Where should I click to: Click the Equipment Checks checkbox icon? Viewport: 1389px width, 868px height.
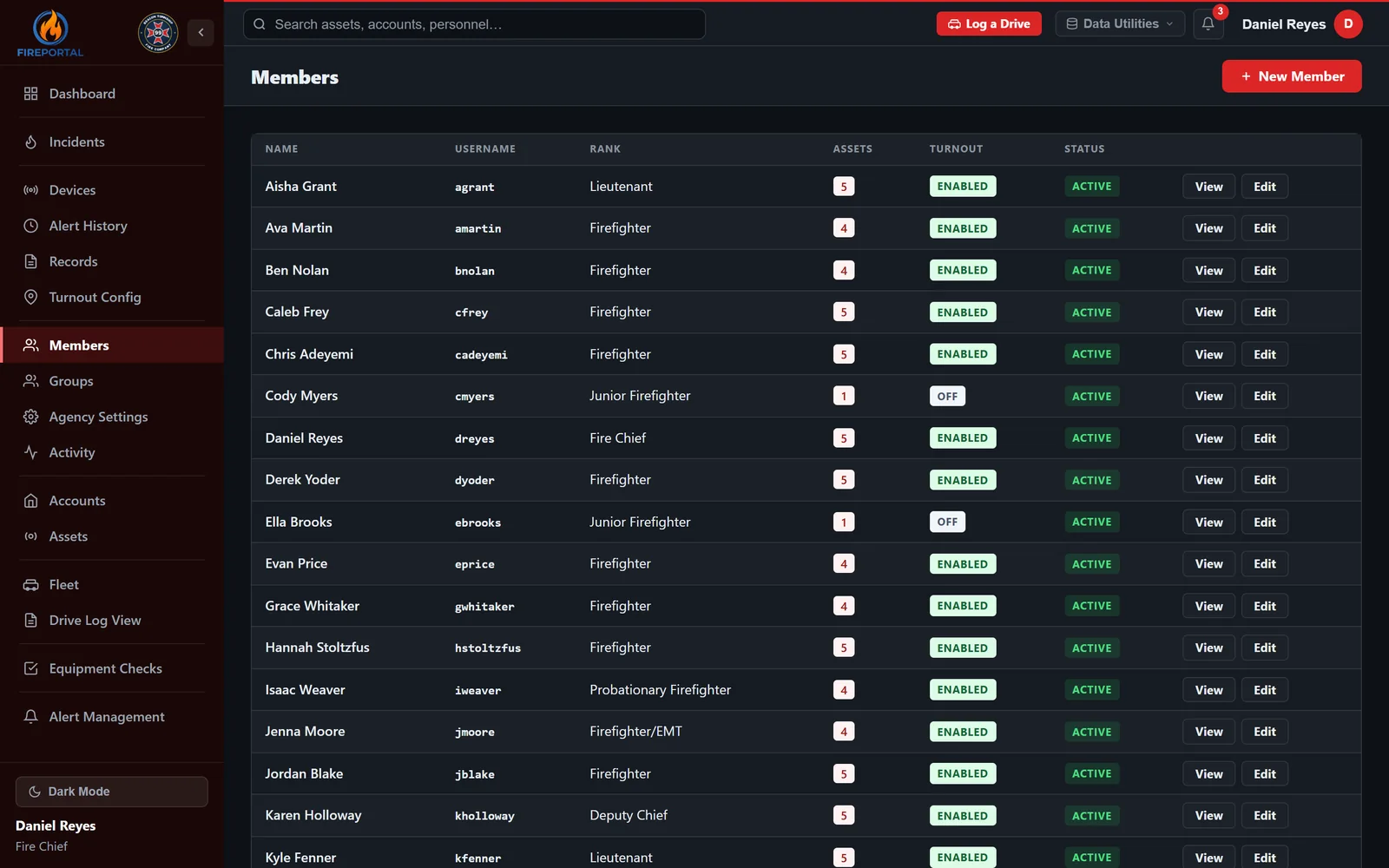point(31,668)
